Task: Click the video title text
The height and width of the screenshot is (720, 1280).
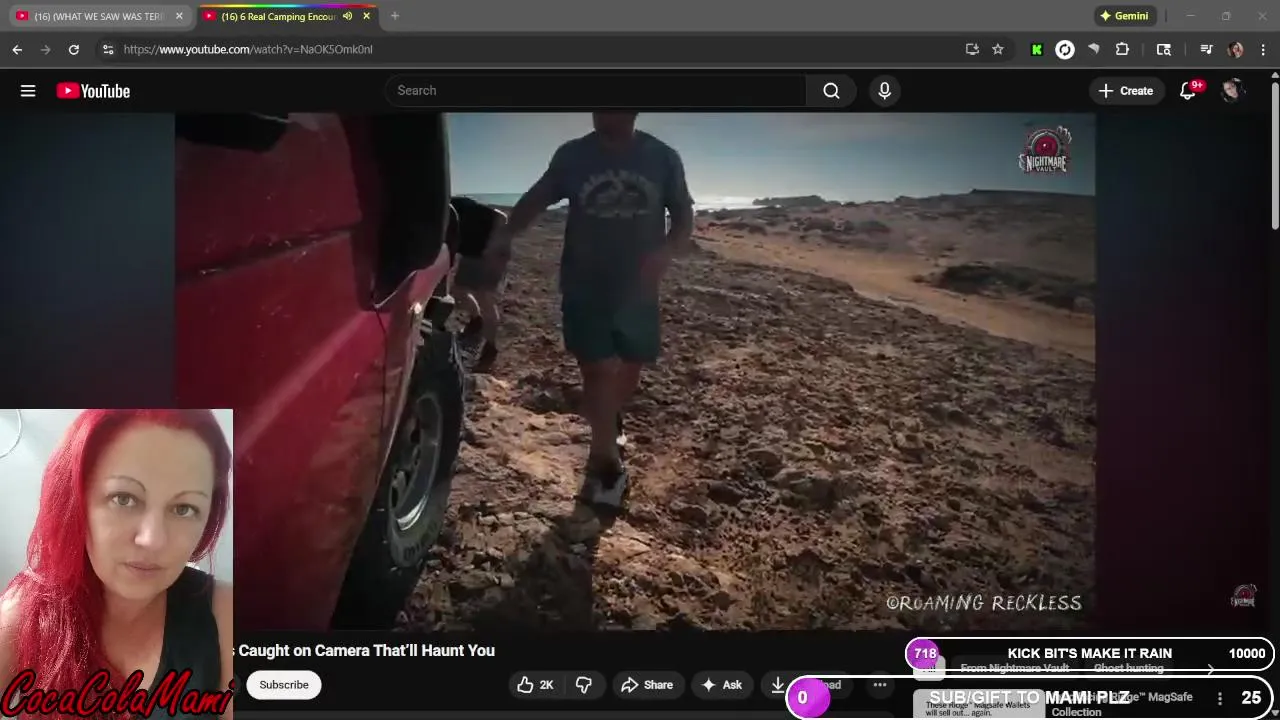Action: click(x=366, y=651)
